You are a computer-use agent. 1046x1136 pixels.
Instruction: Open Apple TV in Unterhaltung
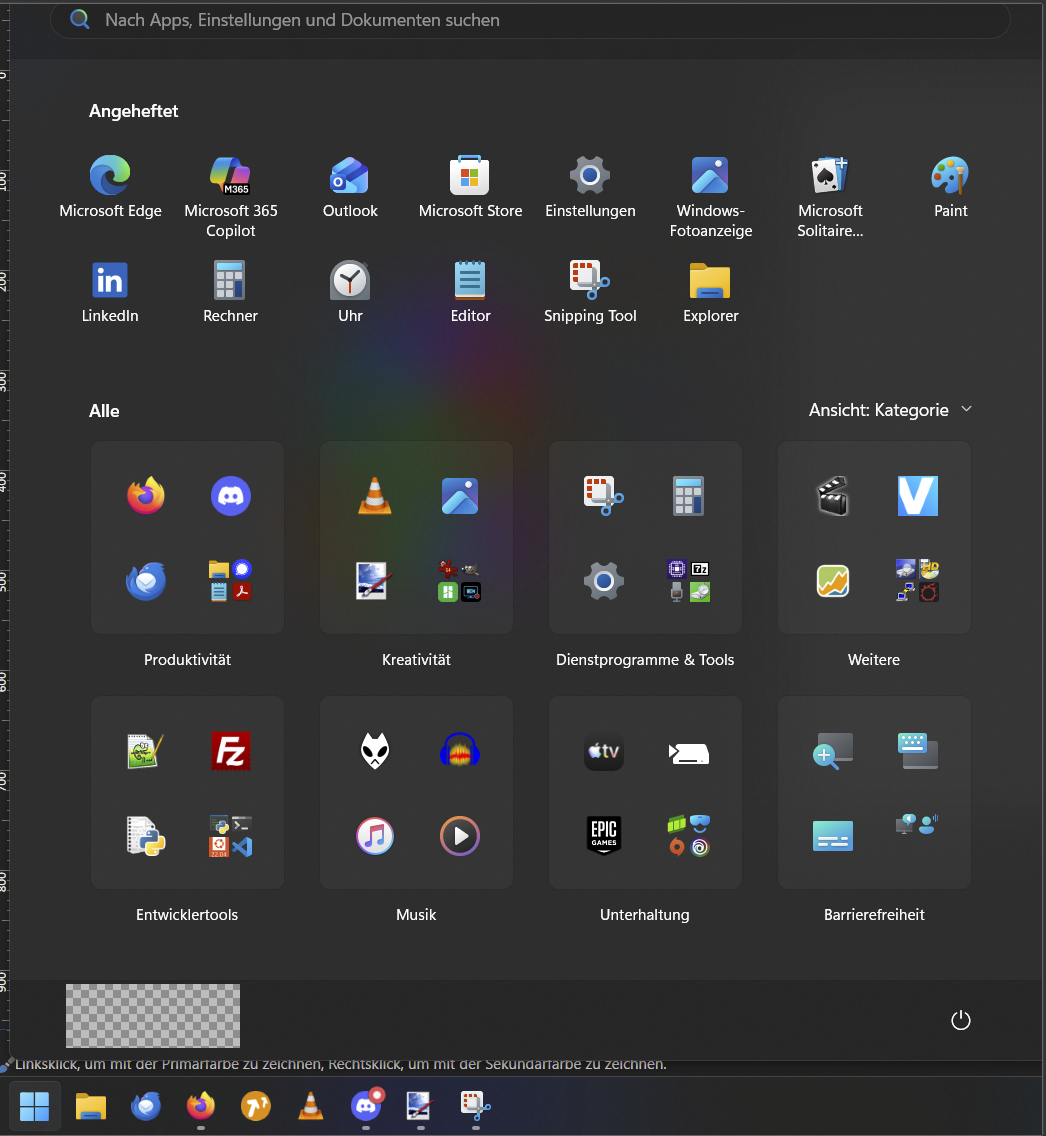[603, 751]
